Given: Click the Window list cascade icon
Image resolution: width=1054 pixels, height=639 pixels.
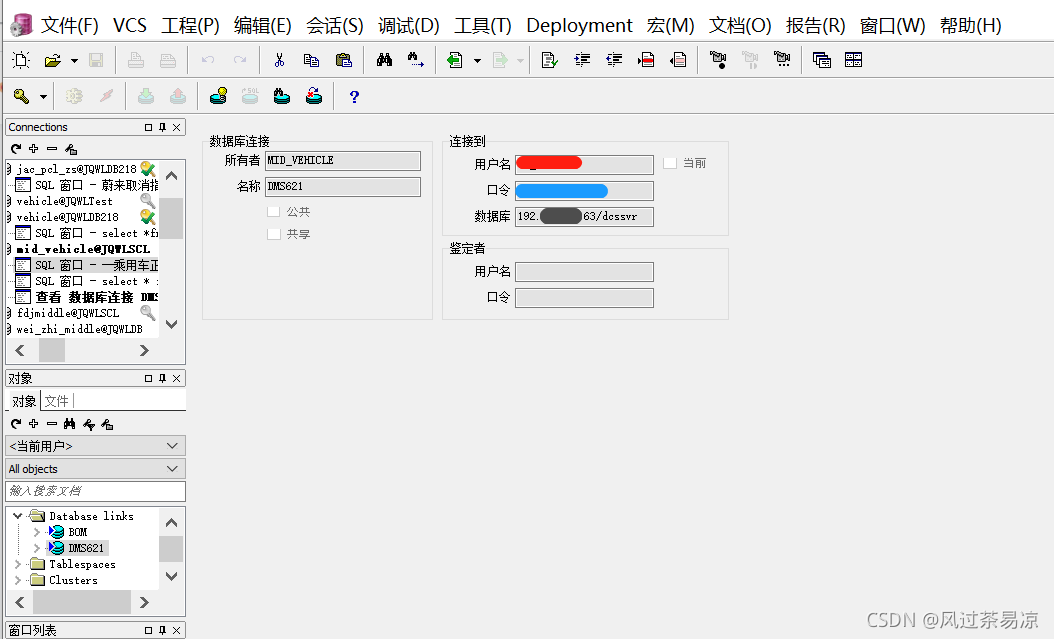Looking at the screenshot, I should (x=821, y=60).
